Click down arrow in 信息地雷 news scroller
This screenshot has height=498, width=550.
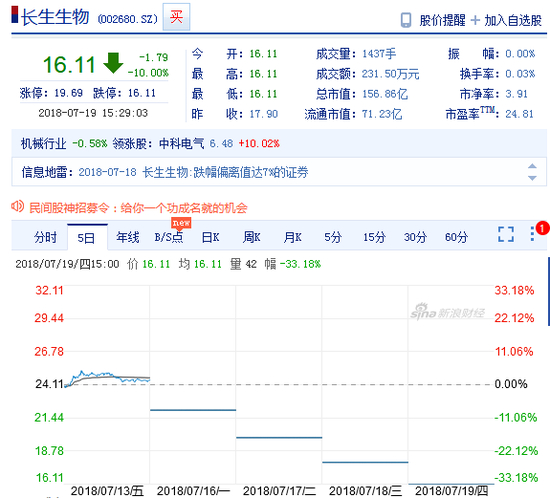tap(532, 178)
